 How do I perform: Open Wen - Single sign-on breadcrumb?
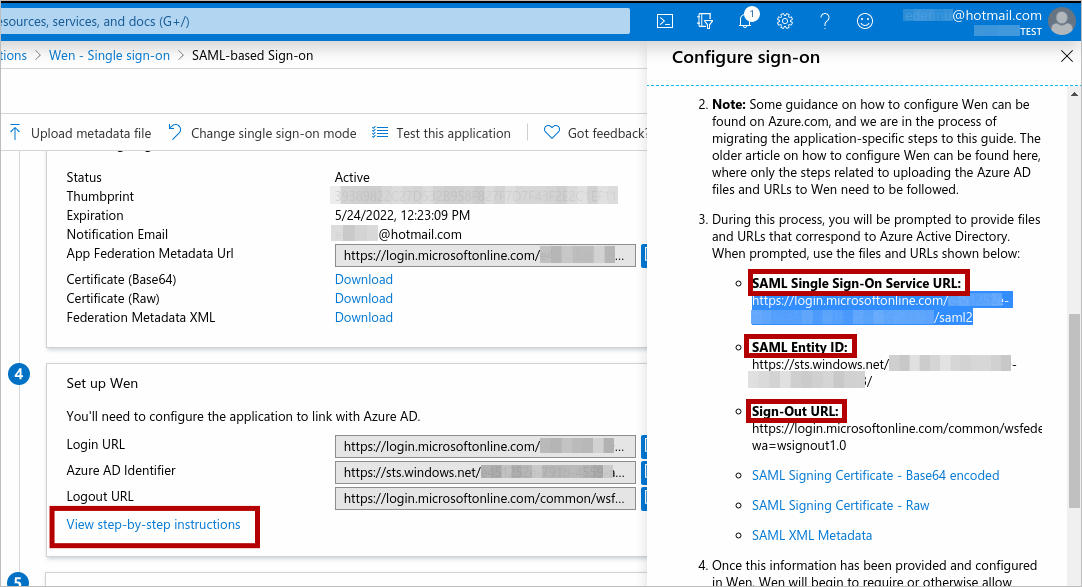(109, 55)
